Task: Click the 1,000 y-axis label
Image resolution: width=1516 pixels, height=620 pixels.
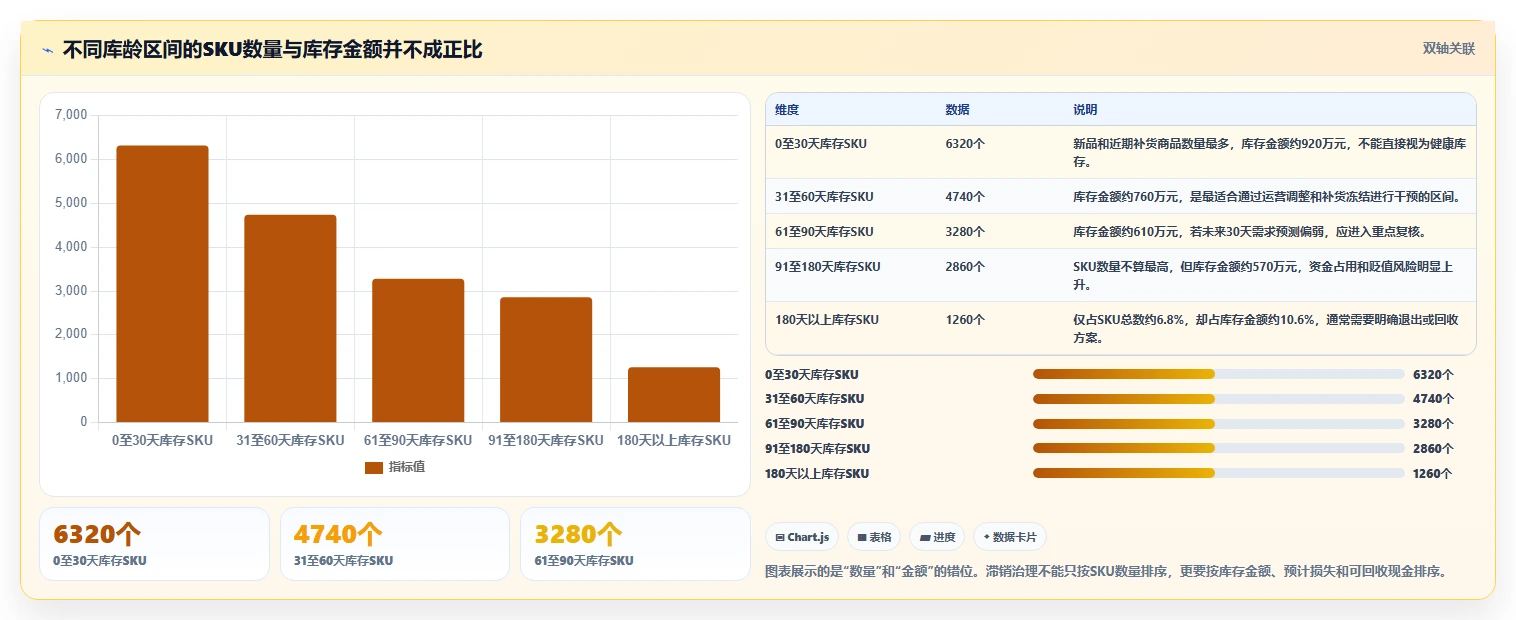Action: pyautogui.click(x=71, y=378)
